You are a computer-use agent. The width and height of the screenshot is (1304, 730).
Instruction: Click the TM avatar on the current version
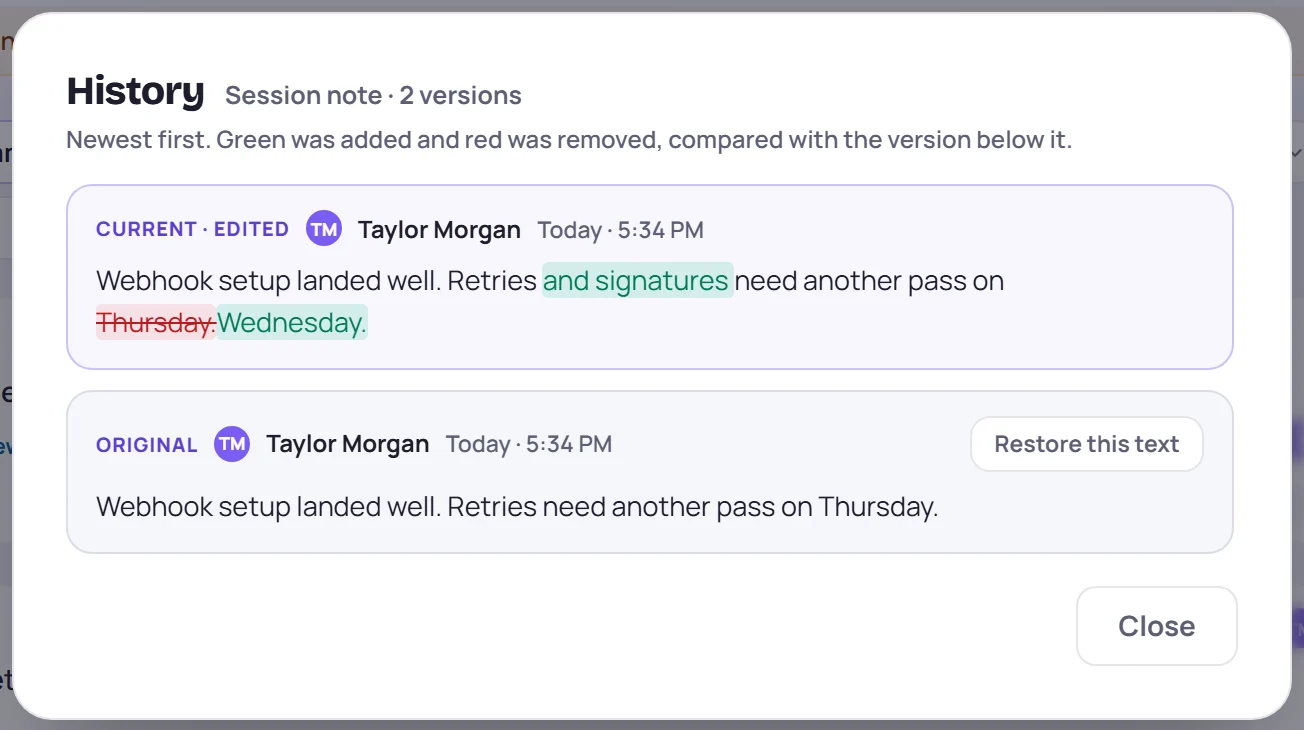point(324,229)
